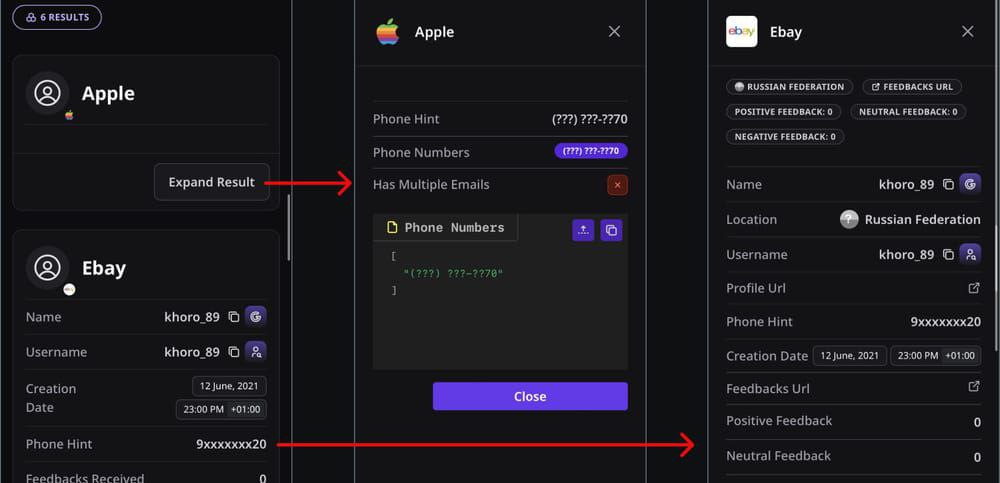The width and height of the screenshot is (1000, 483).
Task: Click red X for Has Multiple Emails
Action: tap(617, 185)
